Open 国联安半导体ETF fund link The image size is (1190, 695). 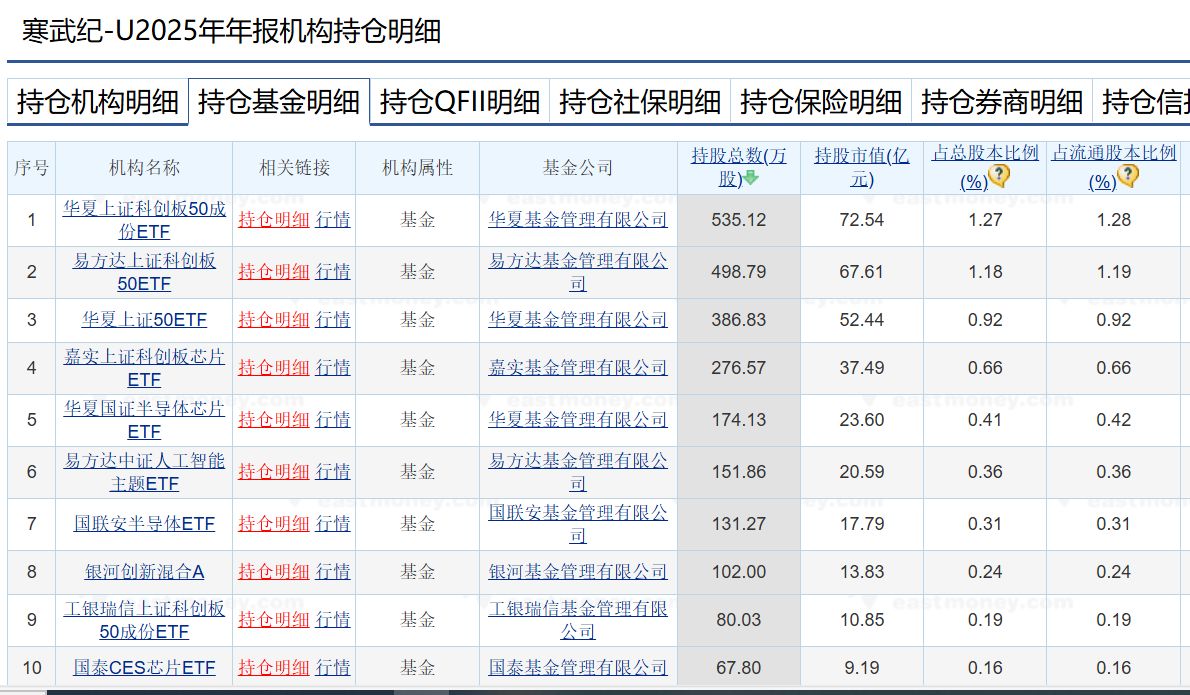point(144,524)
